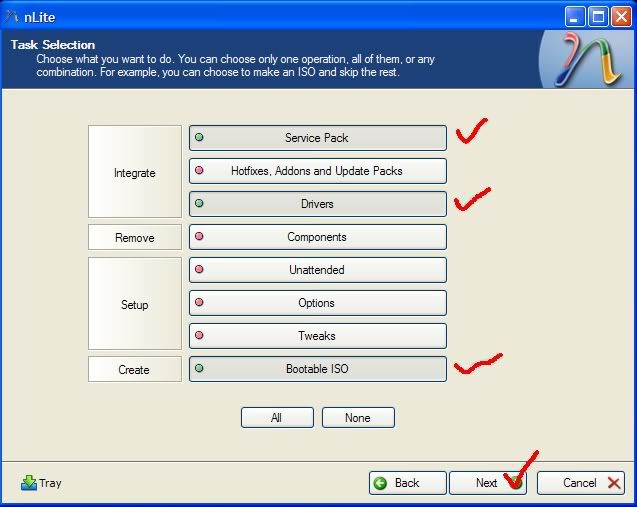
Task: Cancel the nLite wizard
Action: 581,483
